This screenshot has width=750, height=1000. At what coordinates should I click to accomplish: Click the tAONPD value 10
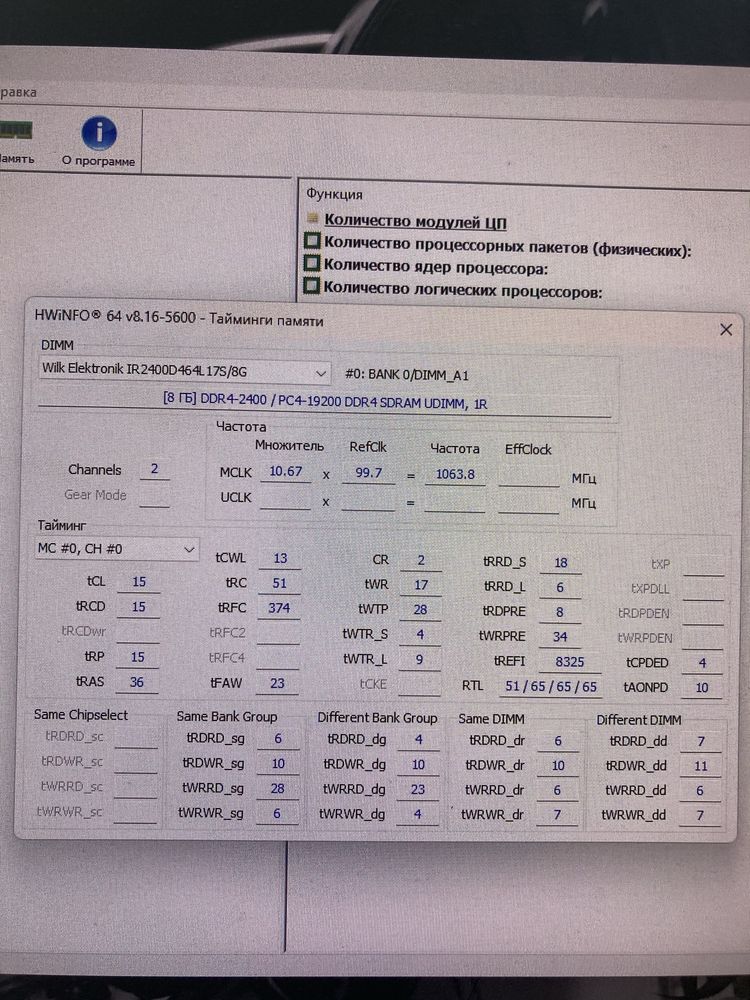pyautogui.click(x=702, y=688)
